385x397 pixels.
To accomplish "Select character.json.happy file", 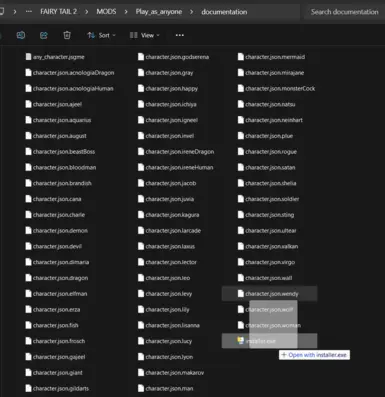I will [168, 88].
